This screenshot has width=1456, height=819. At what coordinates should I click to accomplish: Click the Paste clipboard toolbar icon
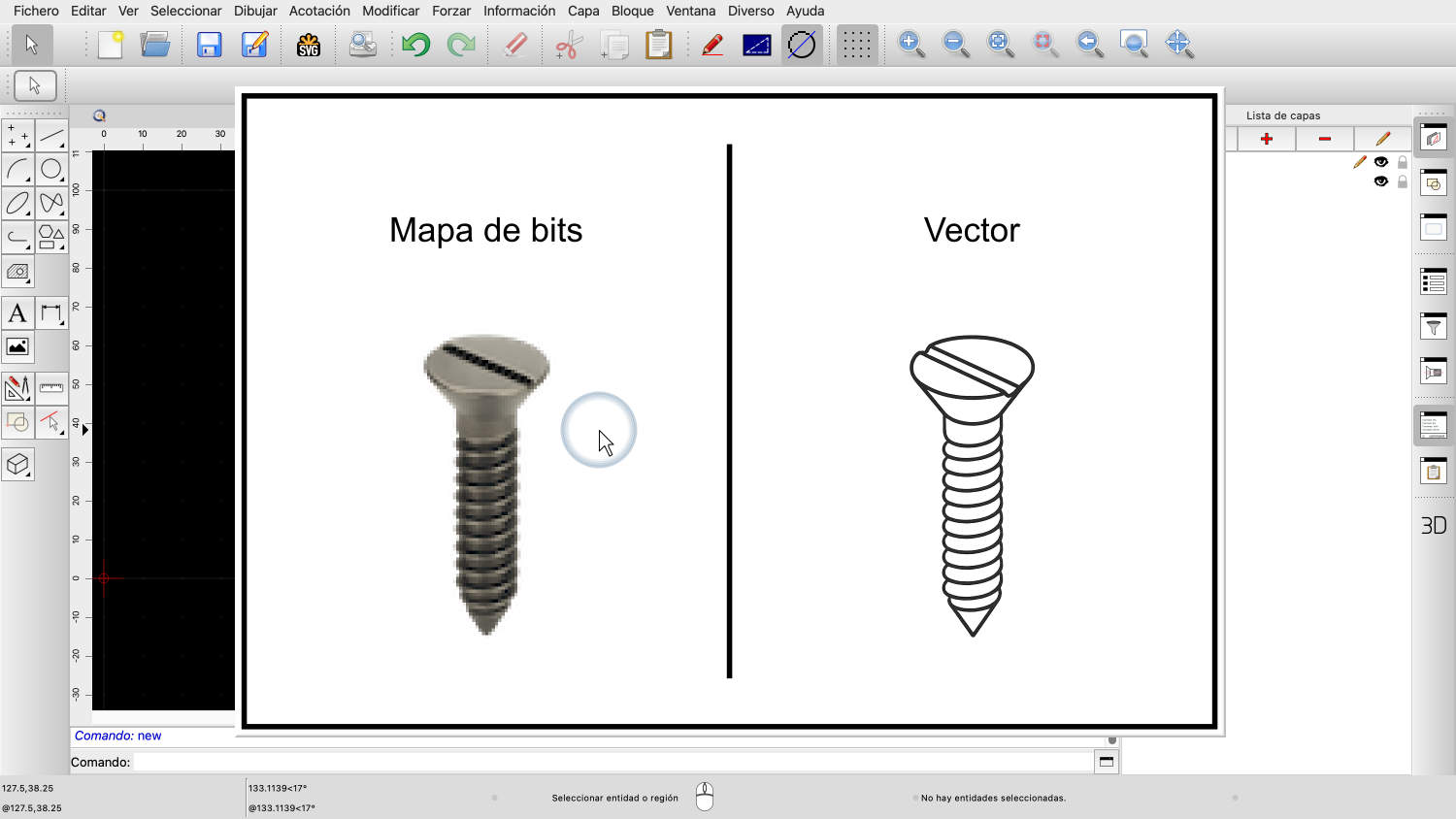click(x=658, y=45)
